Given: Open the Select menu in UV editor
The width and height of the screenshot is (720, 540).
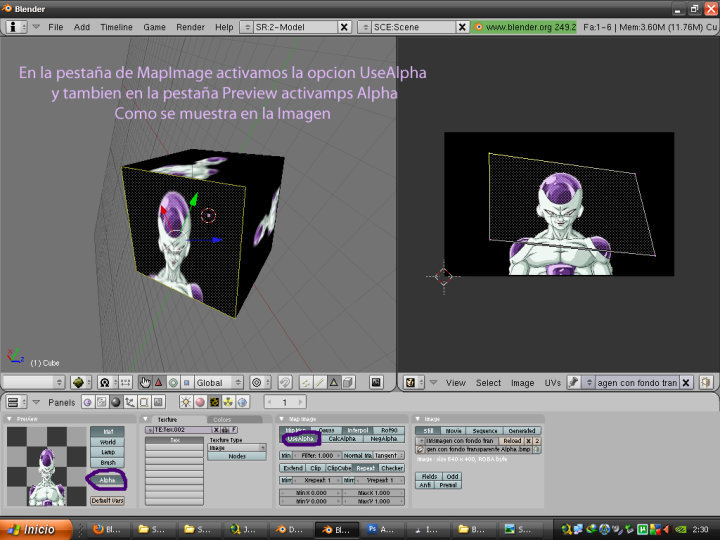Looking at the screenshot, I should tap(488, 382).
